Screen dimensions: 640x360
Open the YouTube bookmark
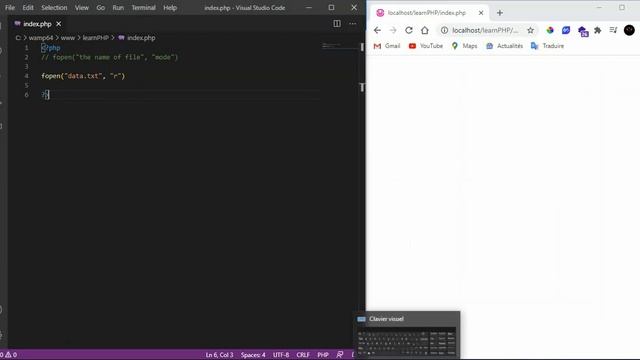point(426,46)
